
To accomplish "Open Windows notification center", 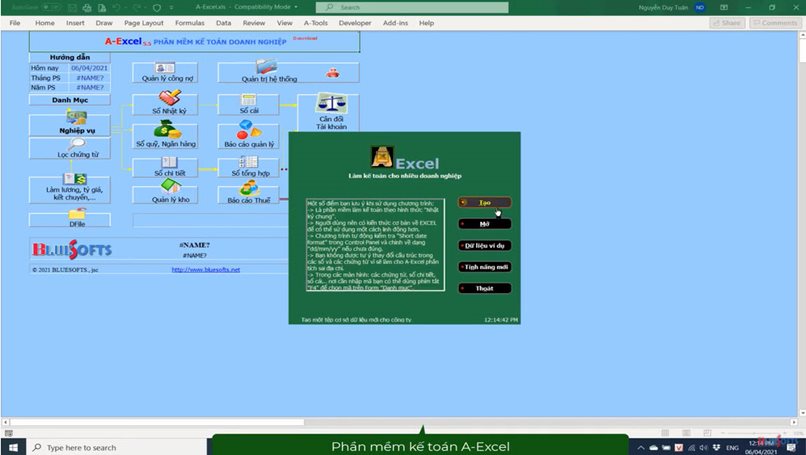I will pos(792,447).
